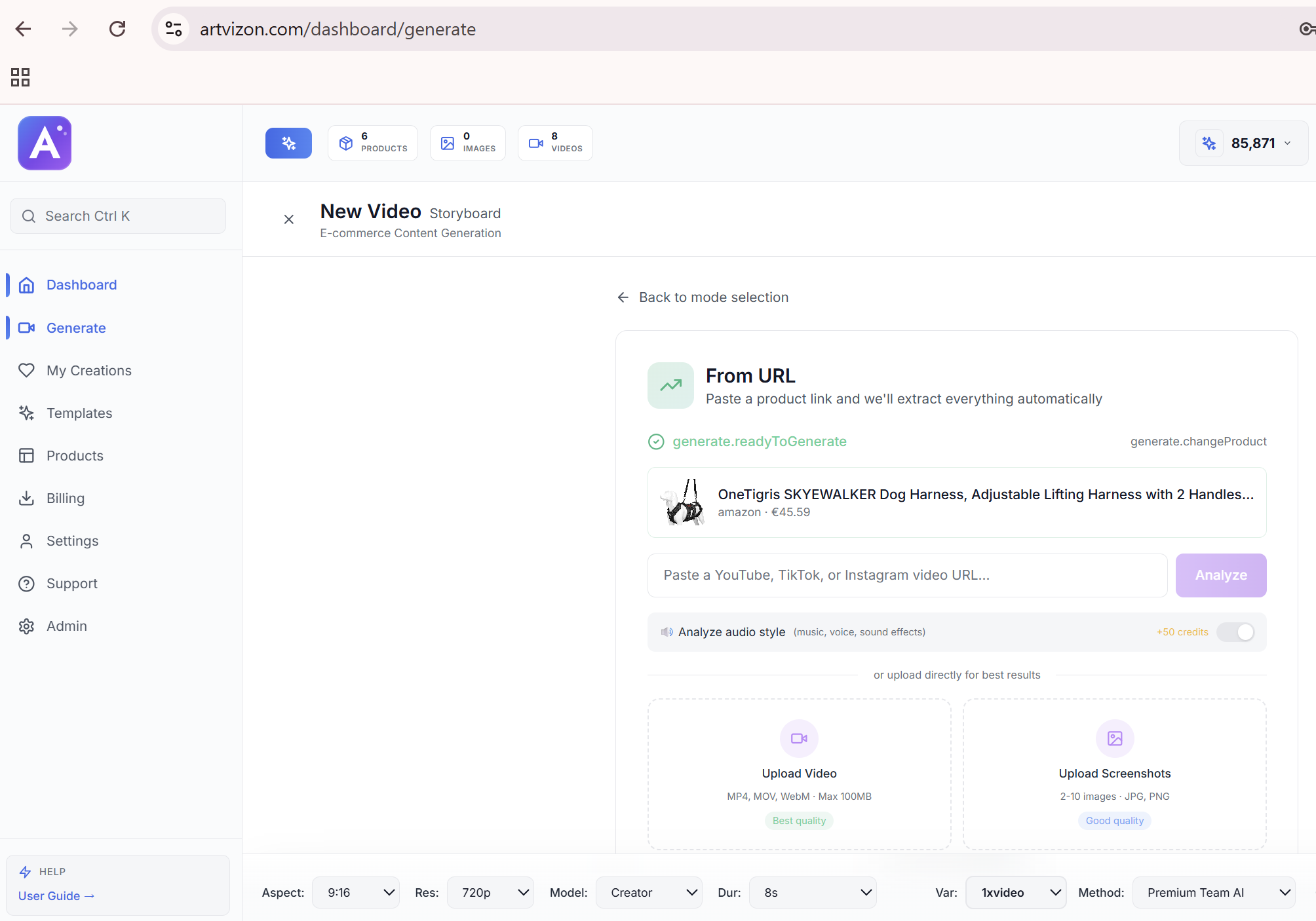Click the Artvizon logo icon
Viewport: 1316px width, 921px height.
(x=45, y=143)
